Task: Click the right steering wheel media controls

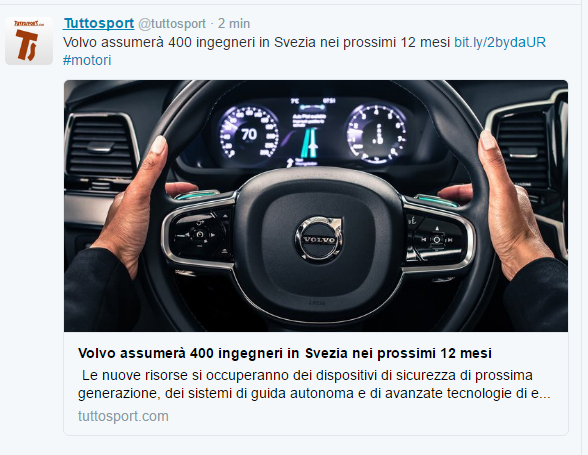Action: tap(437, 238)
